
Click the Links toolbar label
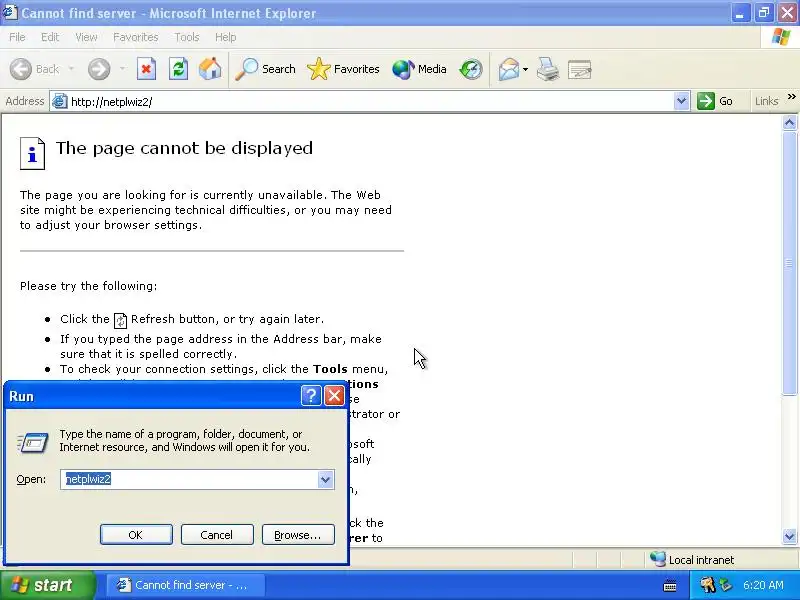coord(767,101)
